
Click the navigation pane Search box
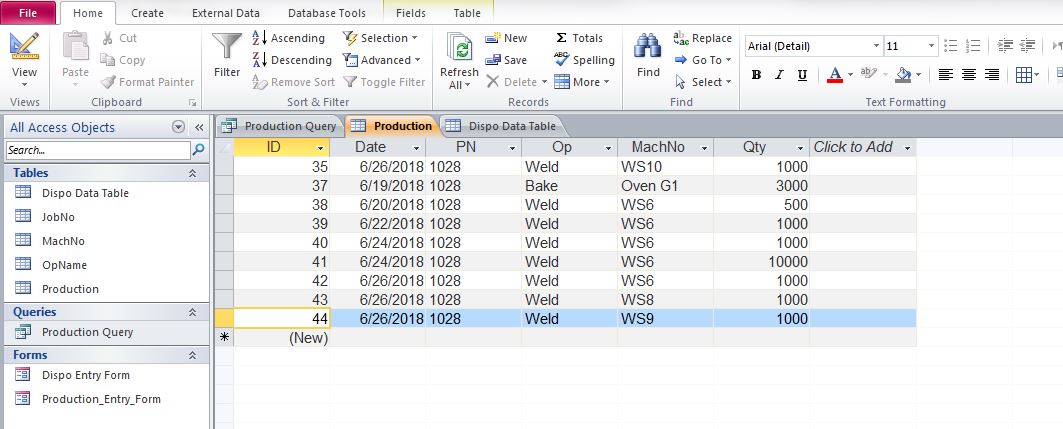pyautogui.click(x=97, y=150)
